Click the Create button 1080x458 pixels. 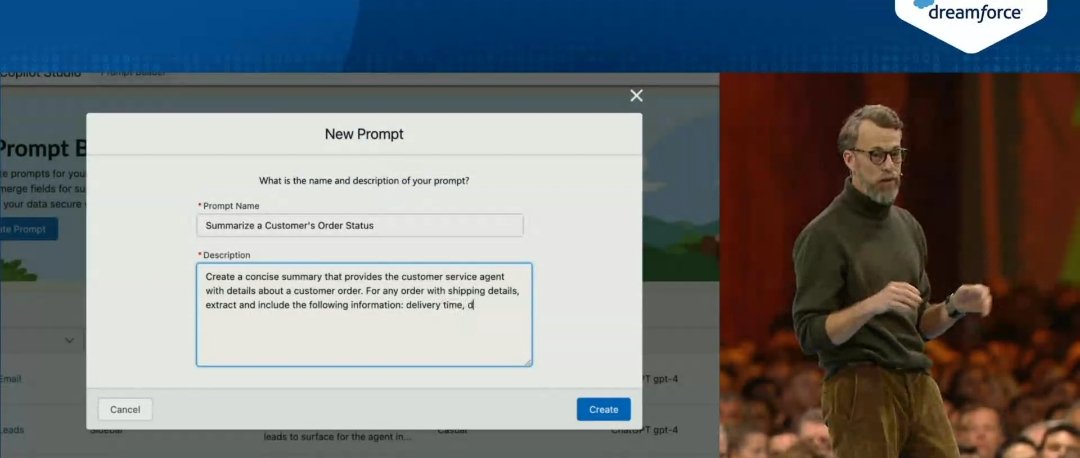[x=603, y=409]
